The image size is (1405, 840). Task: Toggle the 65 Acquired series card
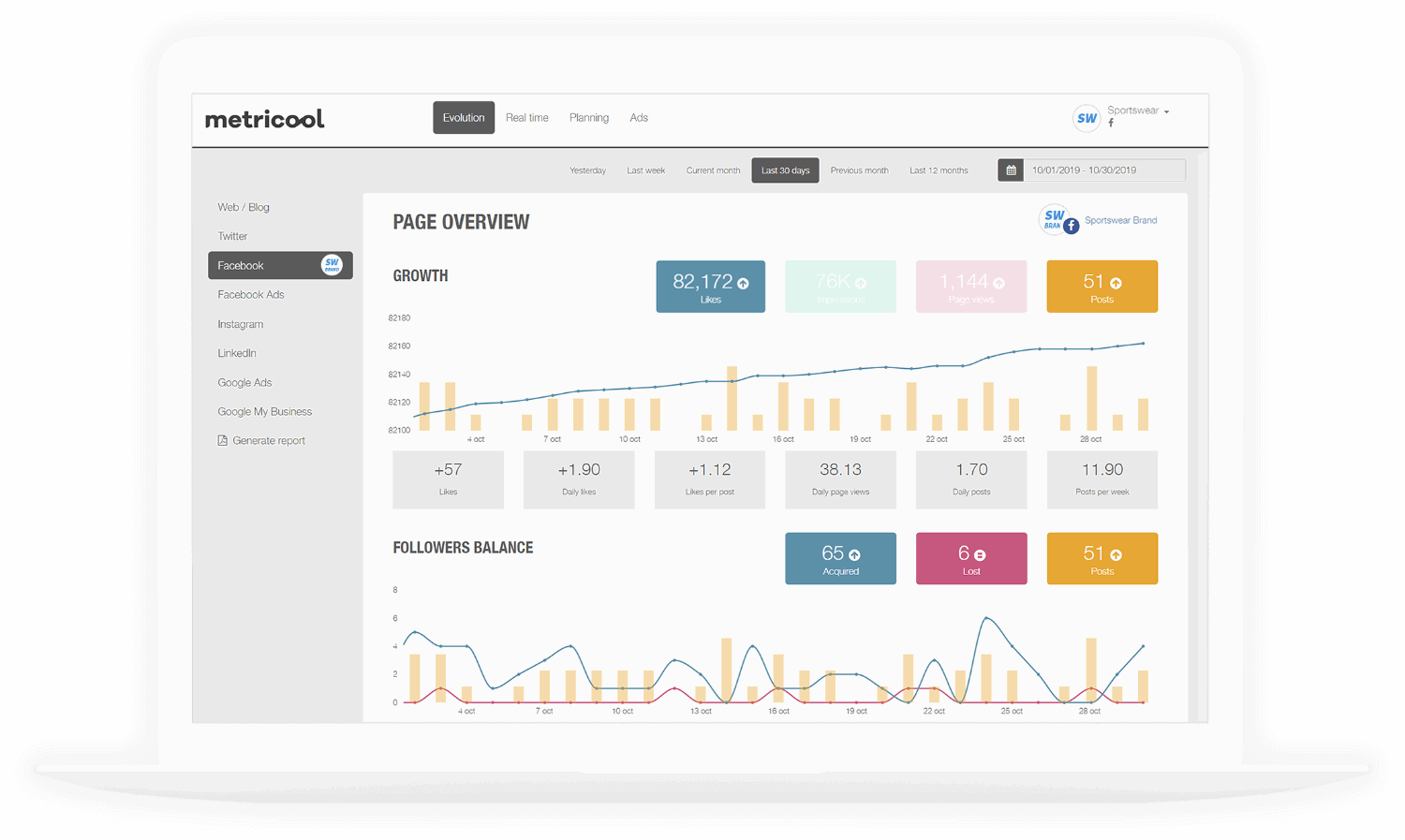click(840, 558)
